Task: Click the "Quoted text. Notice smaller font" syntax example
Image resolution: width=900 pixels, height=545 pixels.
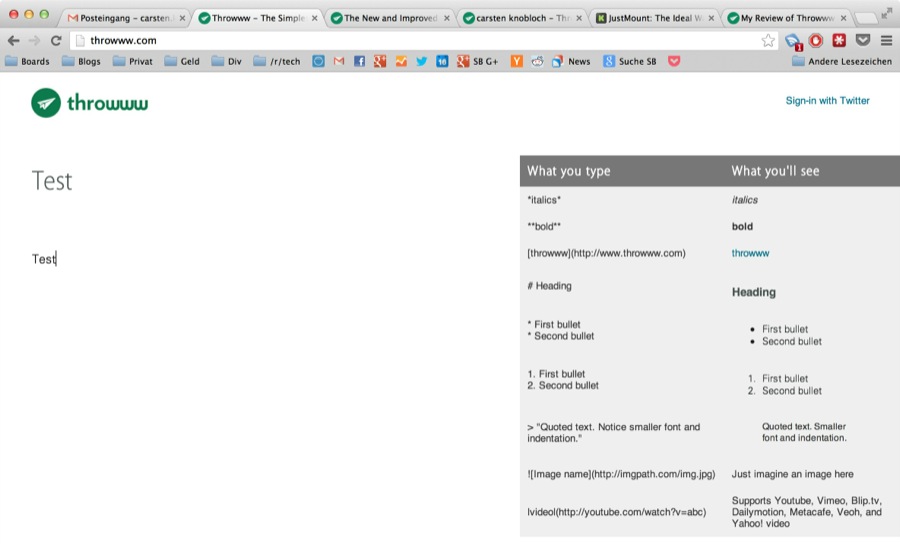Action: click(614, 433)
